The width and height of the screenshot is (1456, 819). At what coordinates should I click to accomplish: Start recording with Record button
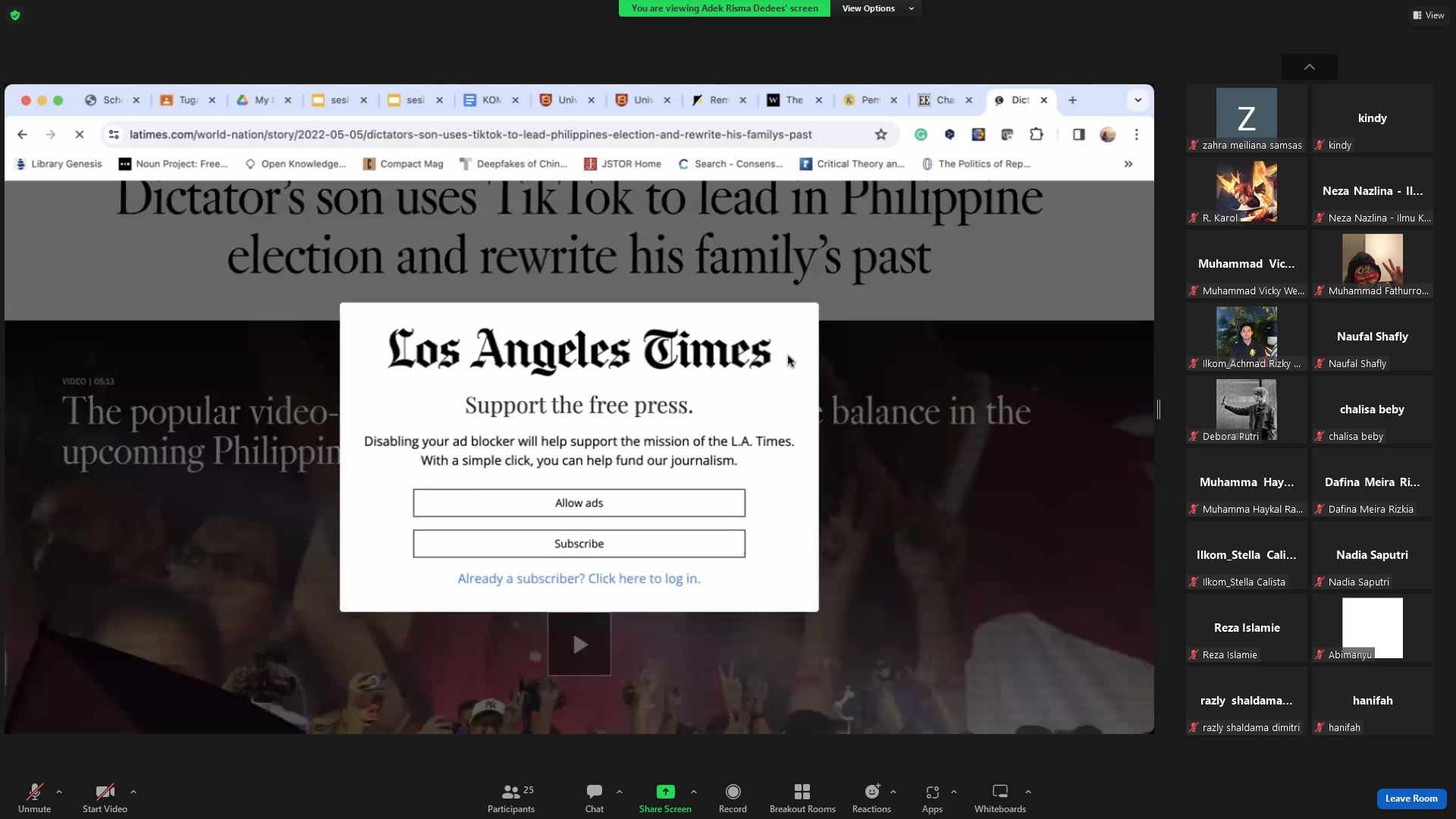[x=733, y=798]
